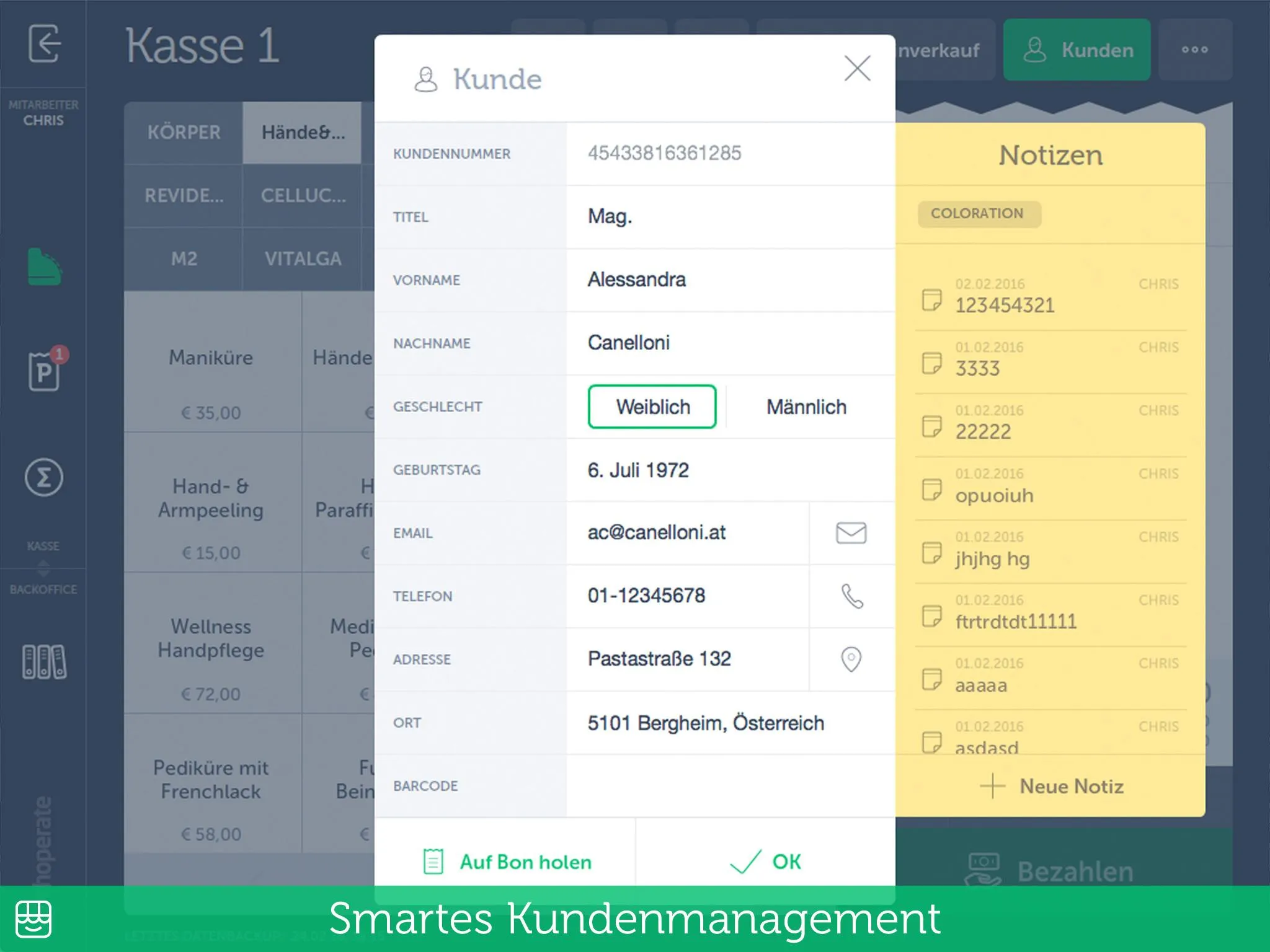Click the envelope icon next to email

[851, 533]
